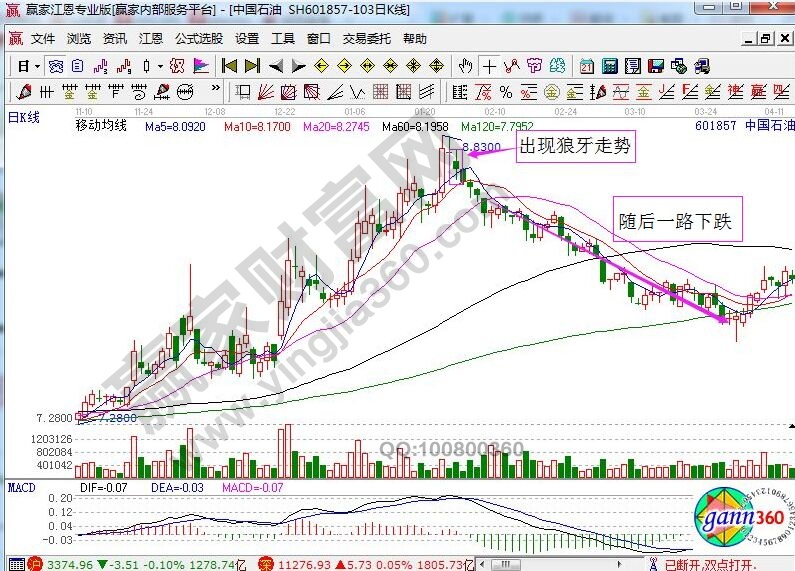Expand the candlestick chart type dropdown

[160, 66]
